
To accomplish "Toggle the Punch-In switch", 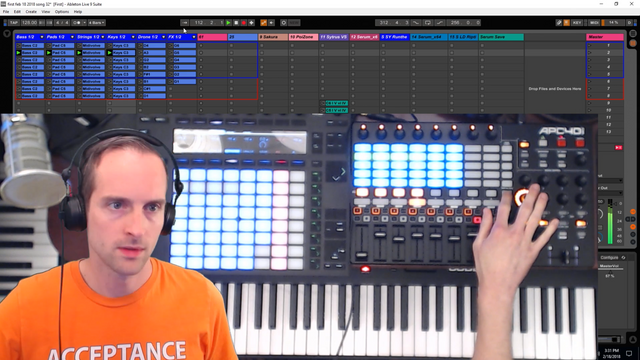I will [416, 23].
